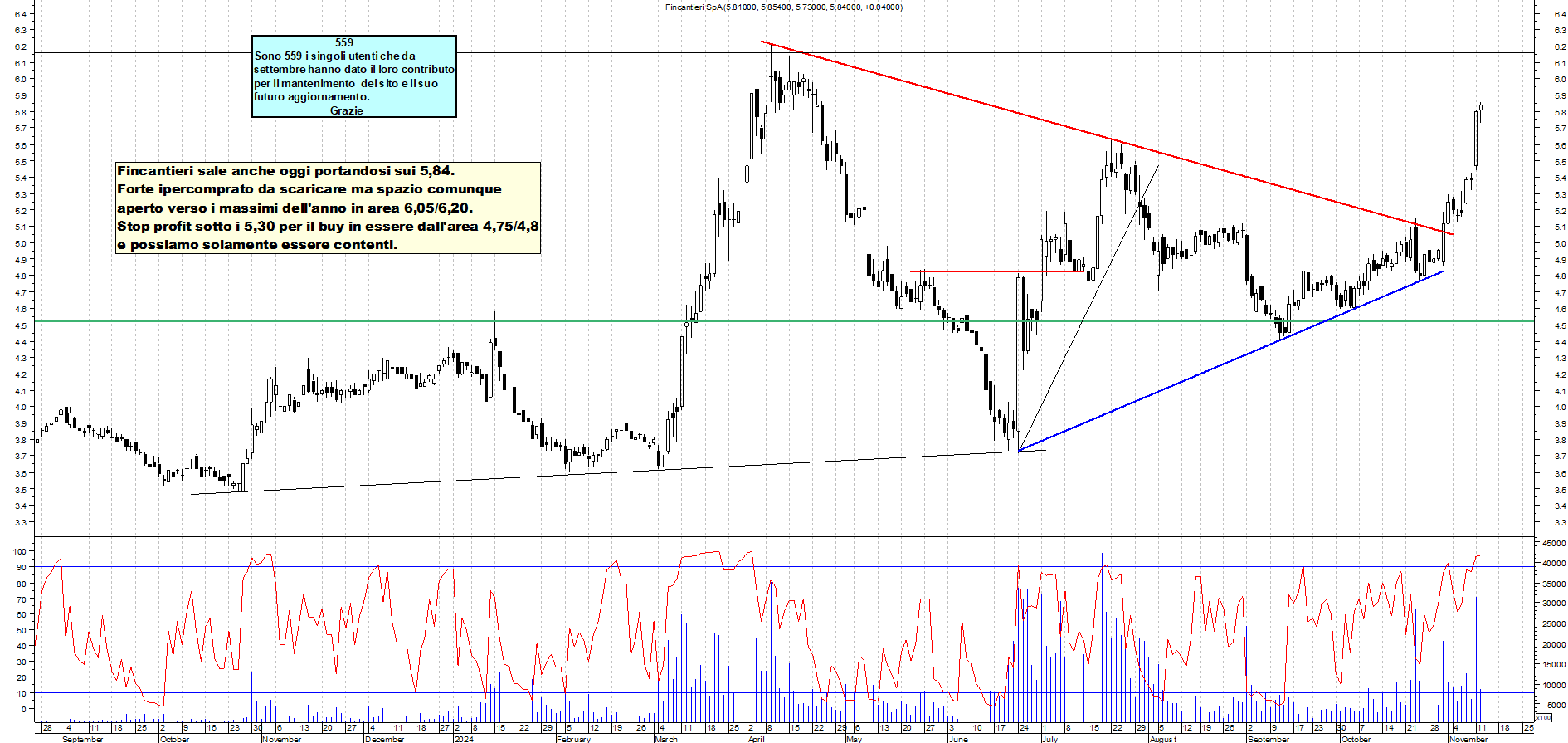Viewport: 1568px width, 743px height.
Task: Click line mentioning 'area 6,05/6,20'
Action: (295, 208)
